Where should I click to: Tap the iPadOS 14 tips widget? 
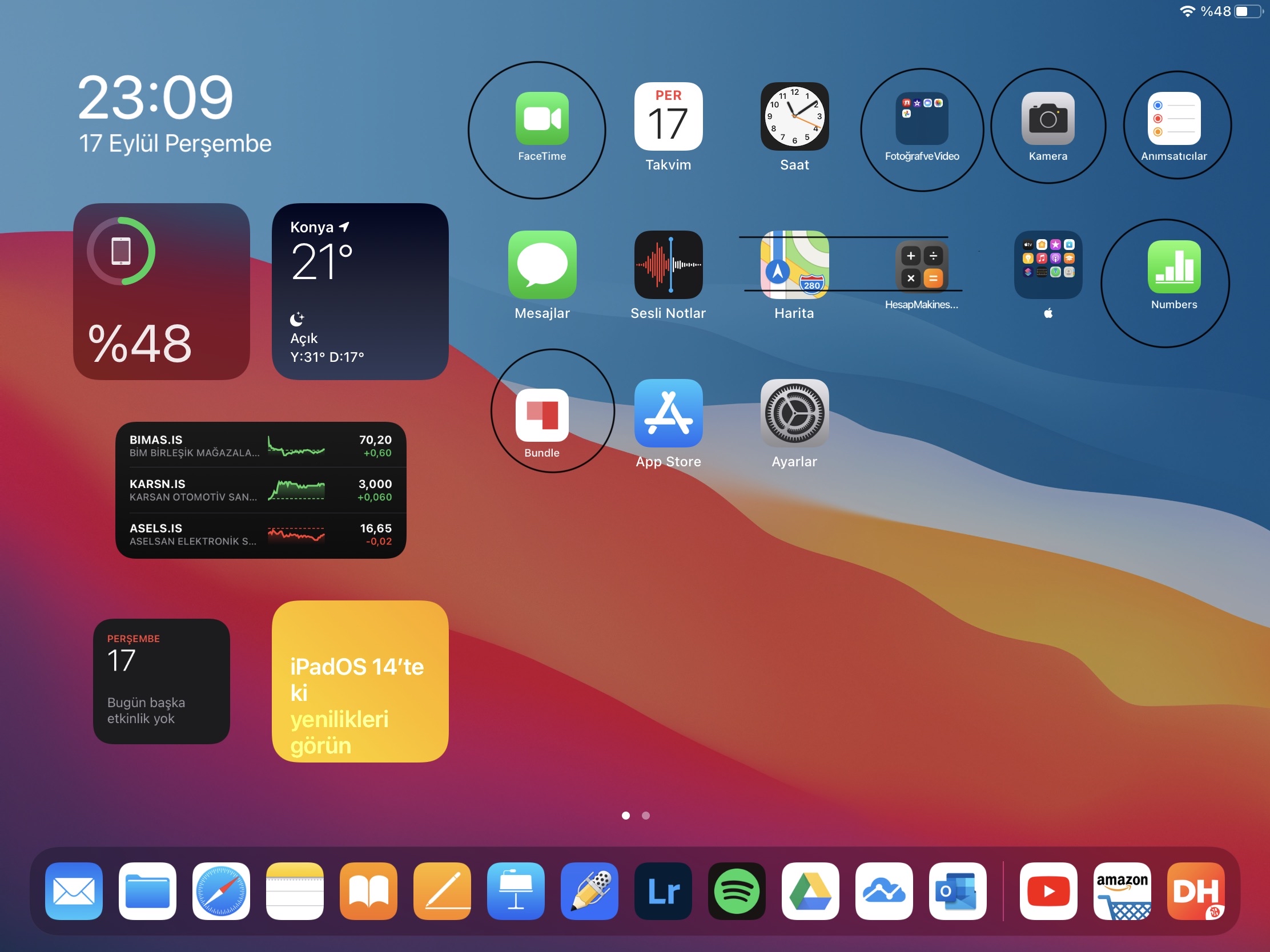pos(359,680)
